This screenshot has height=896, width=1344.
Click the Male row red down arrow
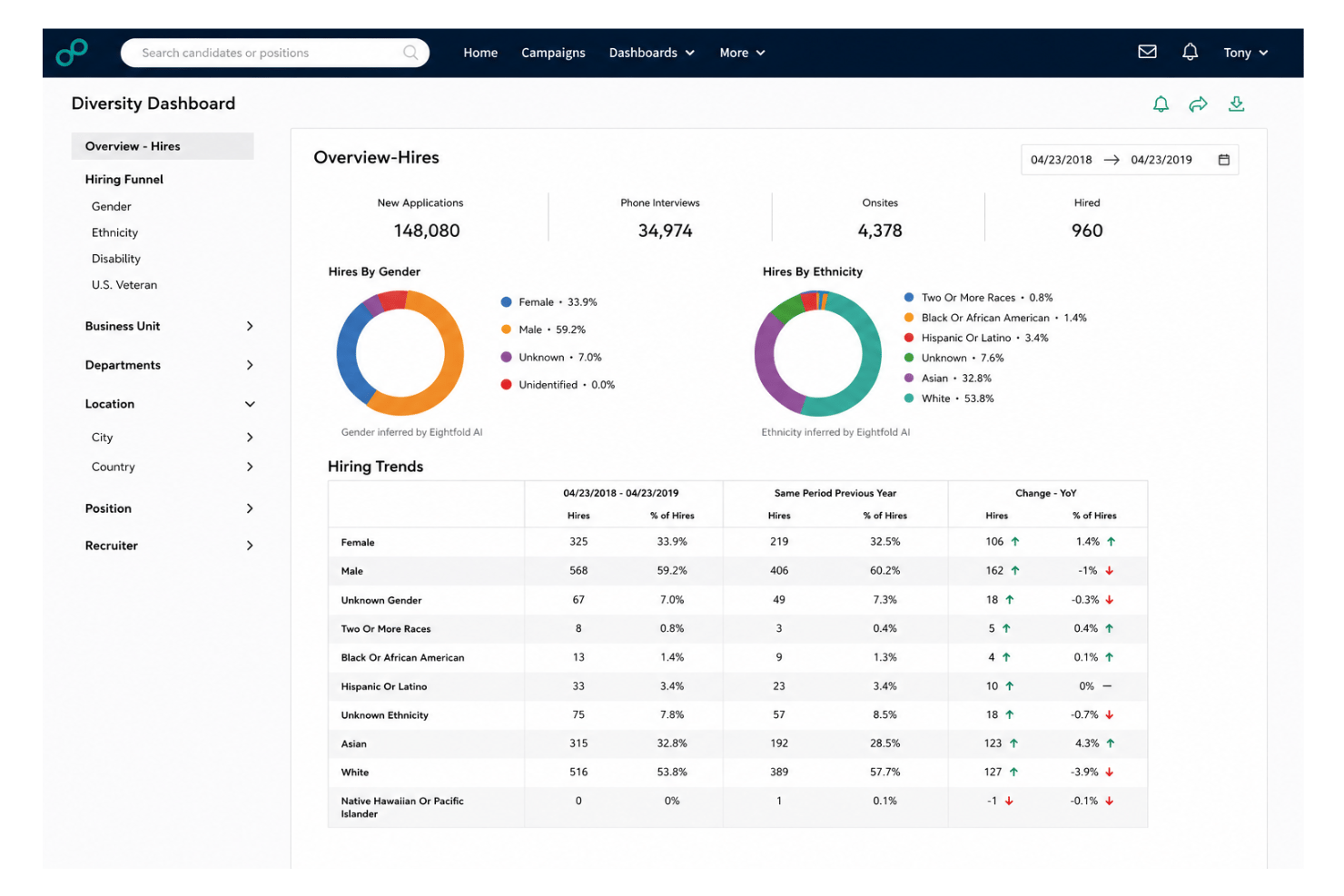1110,571
